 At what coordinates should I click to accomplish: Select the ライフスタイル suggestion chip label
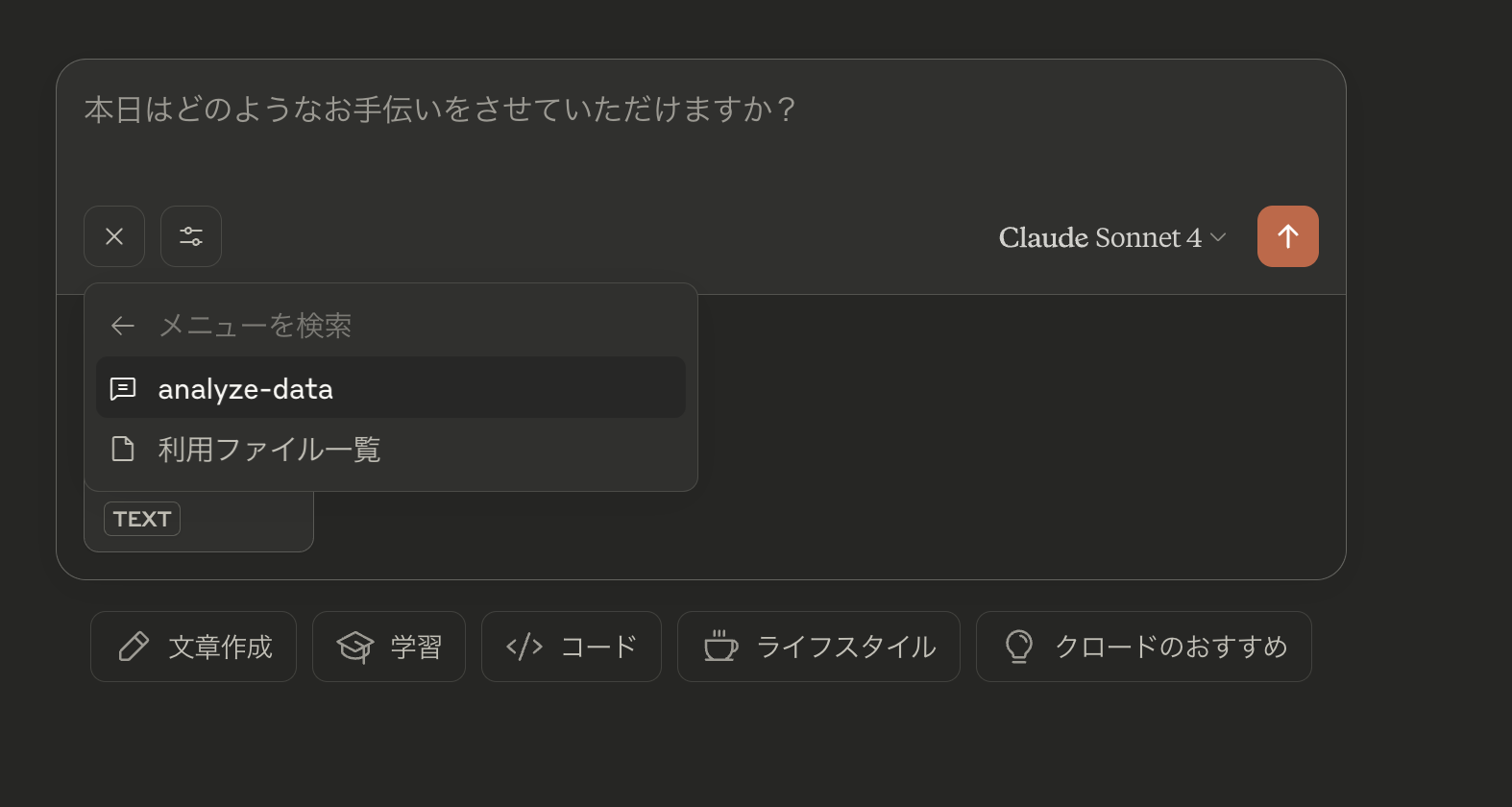point(846,647)
